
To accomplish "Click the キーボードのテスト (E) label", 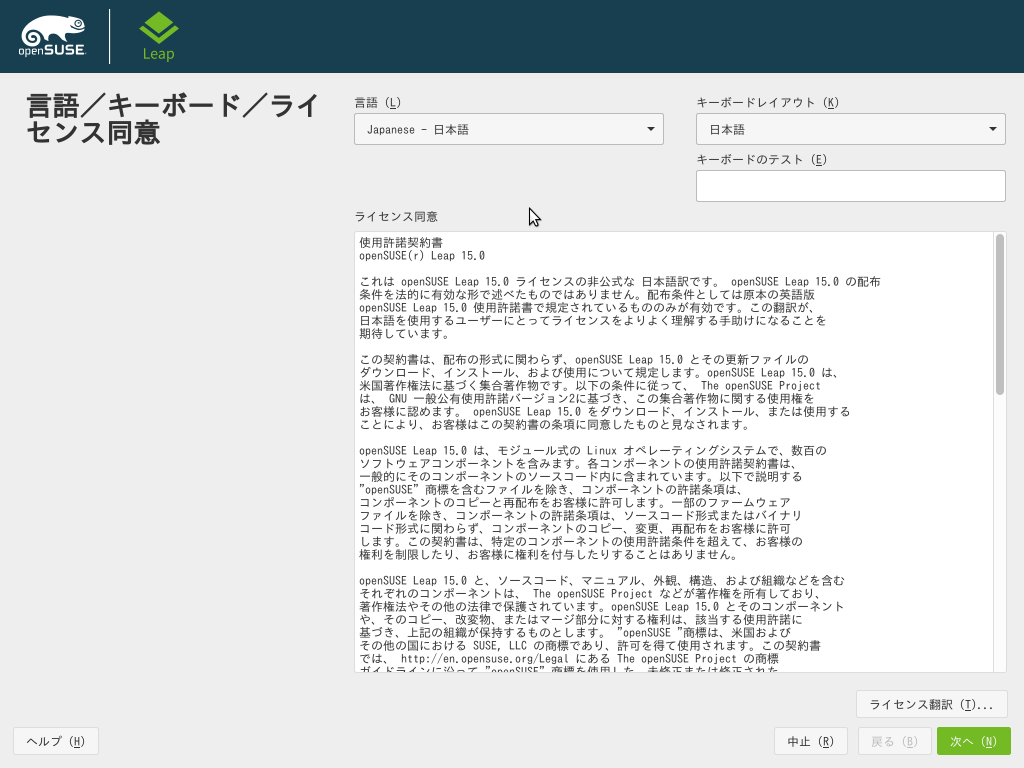I will 761,159.
